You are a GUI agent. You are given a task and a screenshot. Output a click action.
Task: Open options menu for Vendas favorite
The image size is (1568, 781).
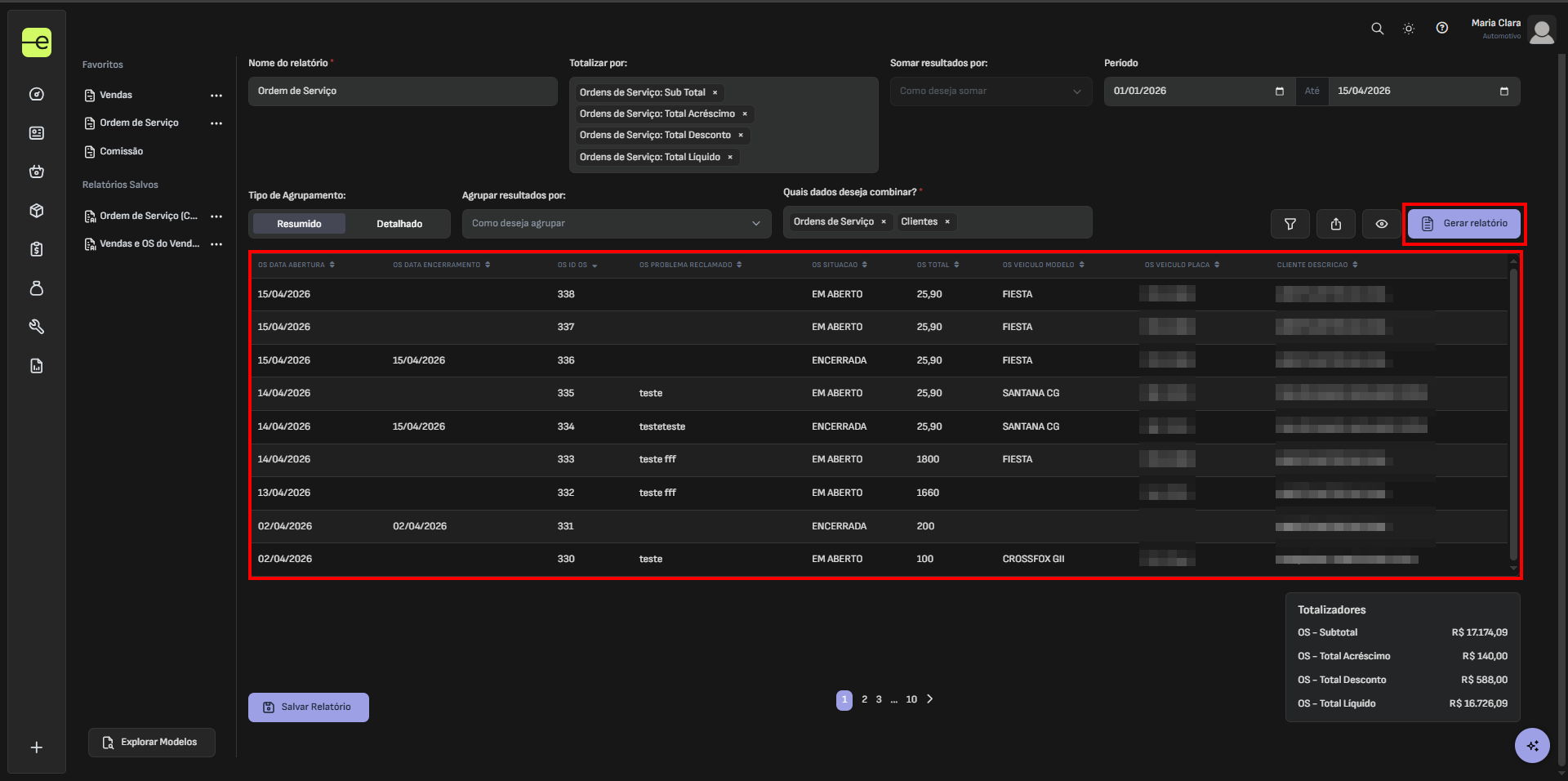(216, 96)
